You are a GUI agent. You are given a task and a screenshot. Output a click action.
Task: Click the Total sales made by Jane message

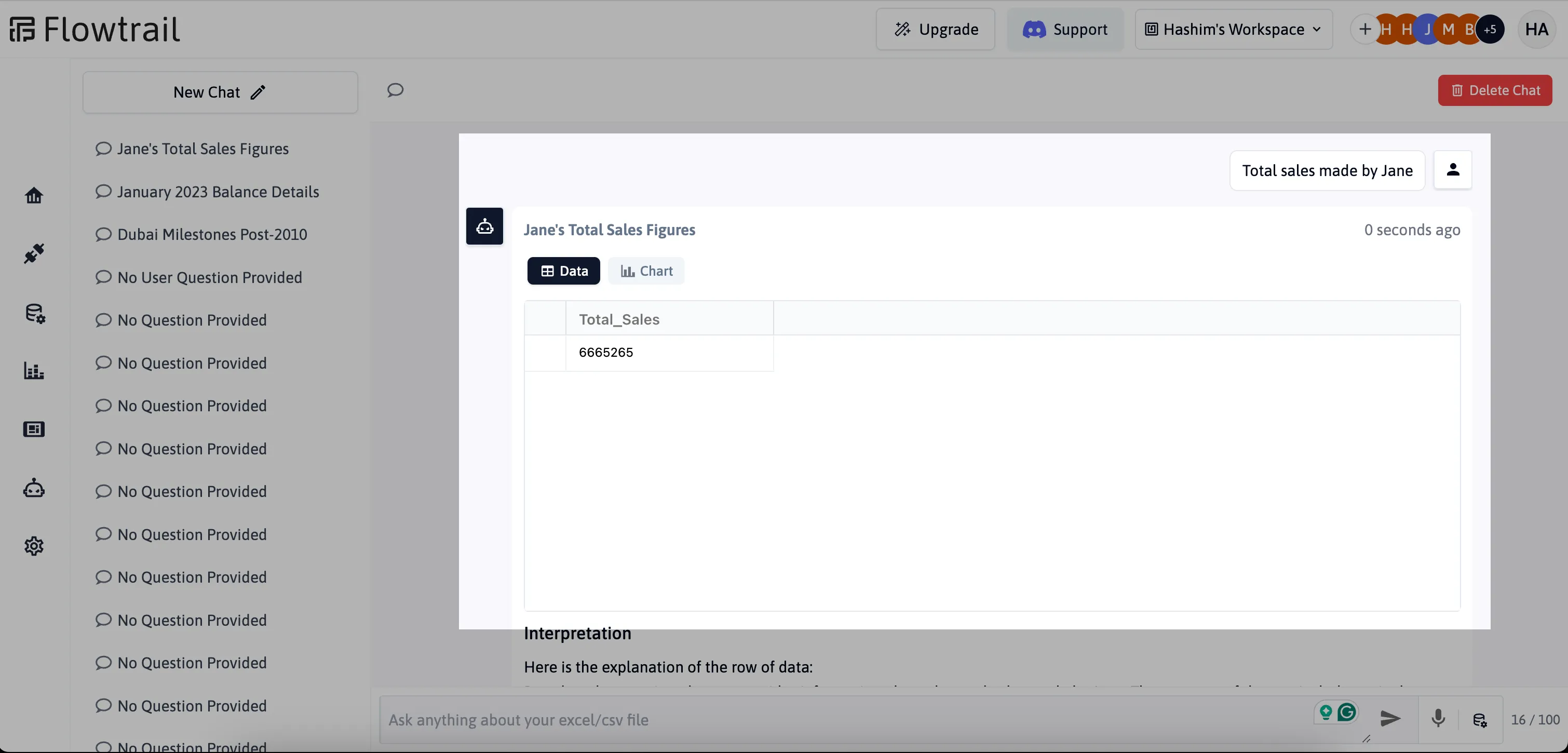(x=1327, y=170)
